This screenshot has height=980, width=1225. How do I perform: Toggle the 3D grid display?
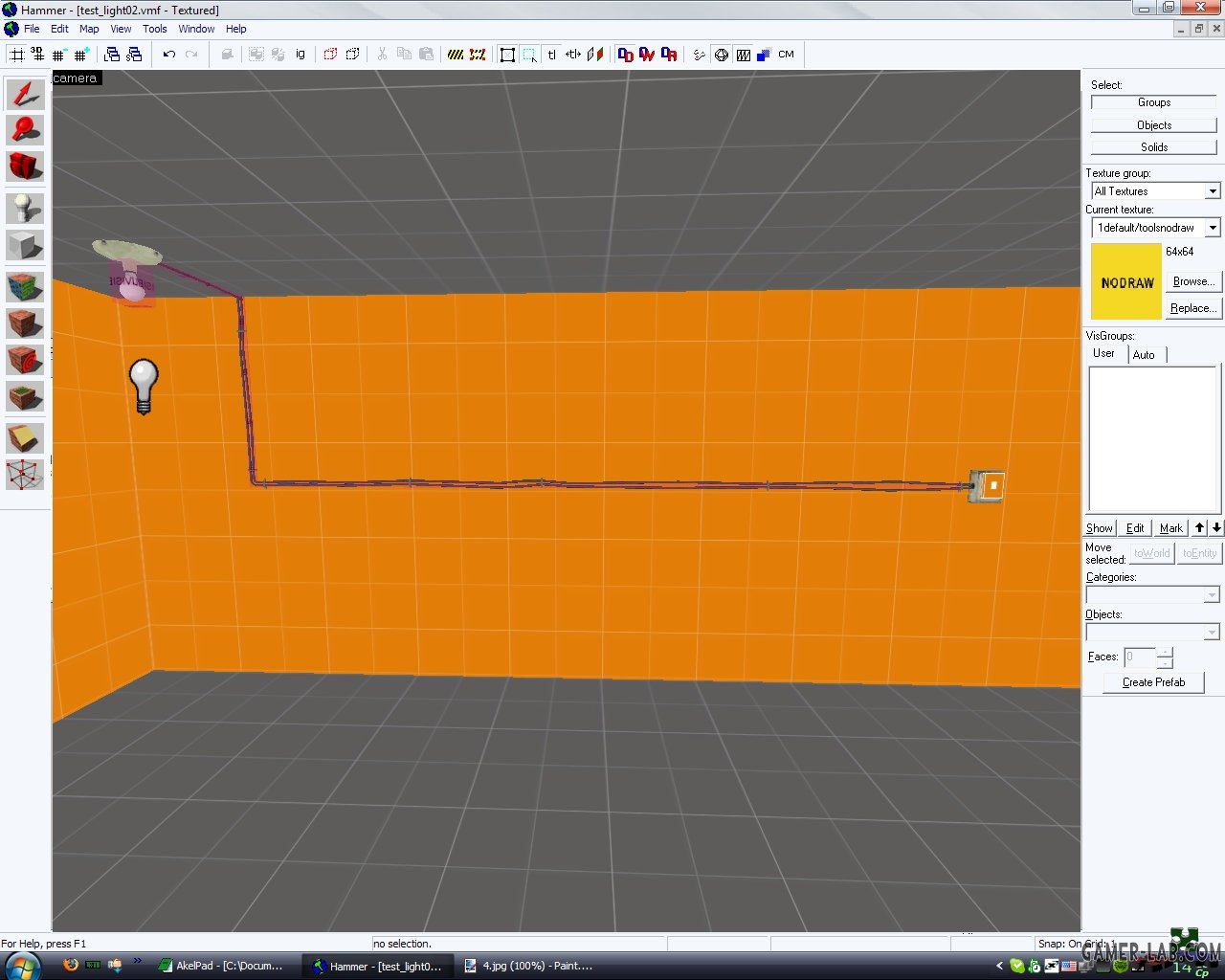coord(37,55)
